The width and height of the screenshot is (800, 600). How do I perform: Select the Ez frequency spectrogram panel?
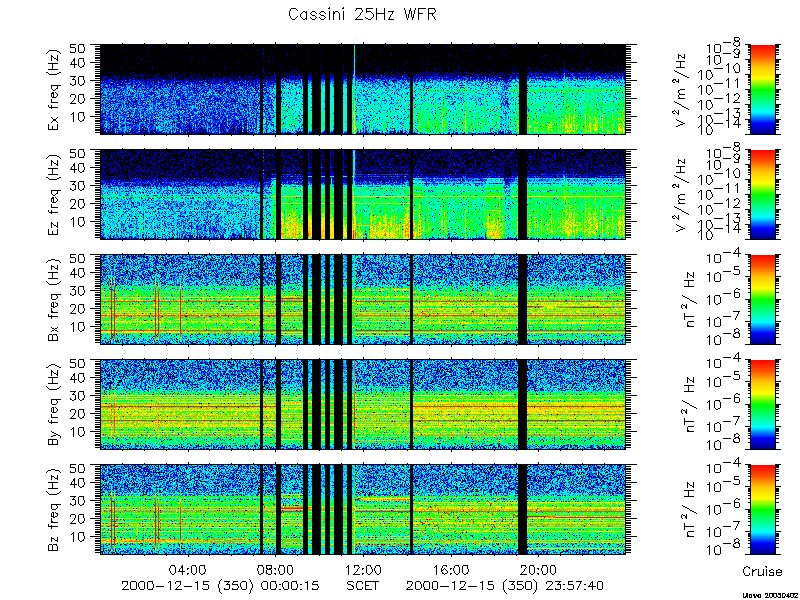pos(363,194)
